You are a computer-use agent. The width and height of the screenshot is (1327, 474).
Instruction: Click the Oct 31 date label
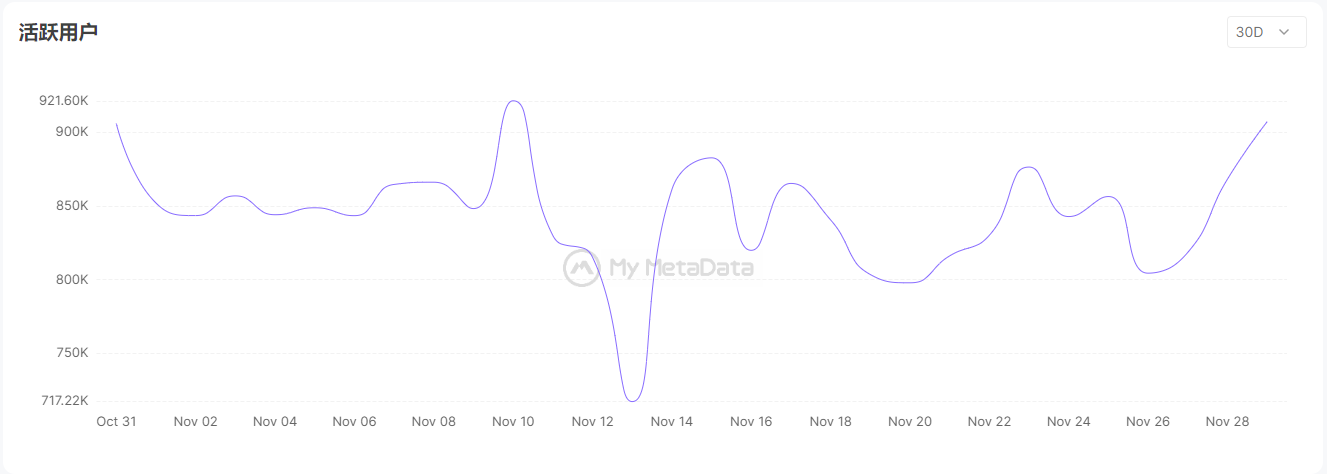click(116, 422)
